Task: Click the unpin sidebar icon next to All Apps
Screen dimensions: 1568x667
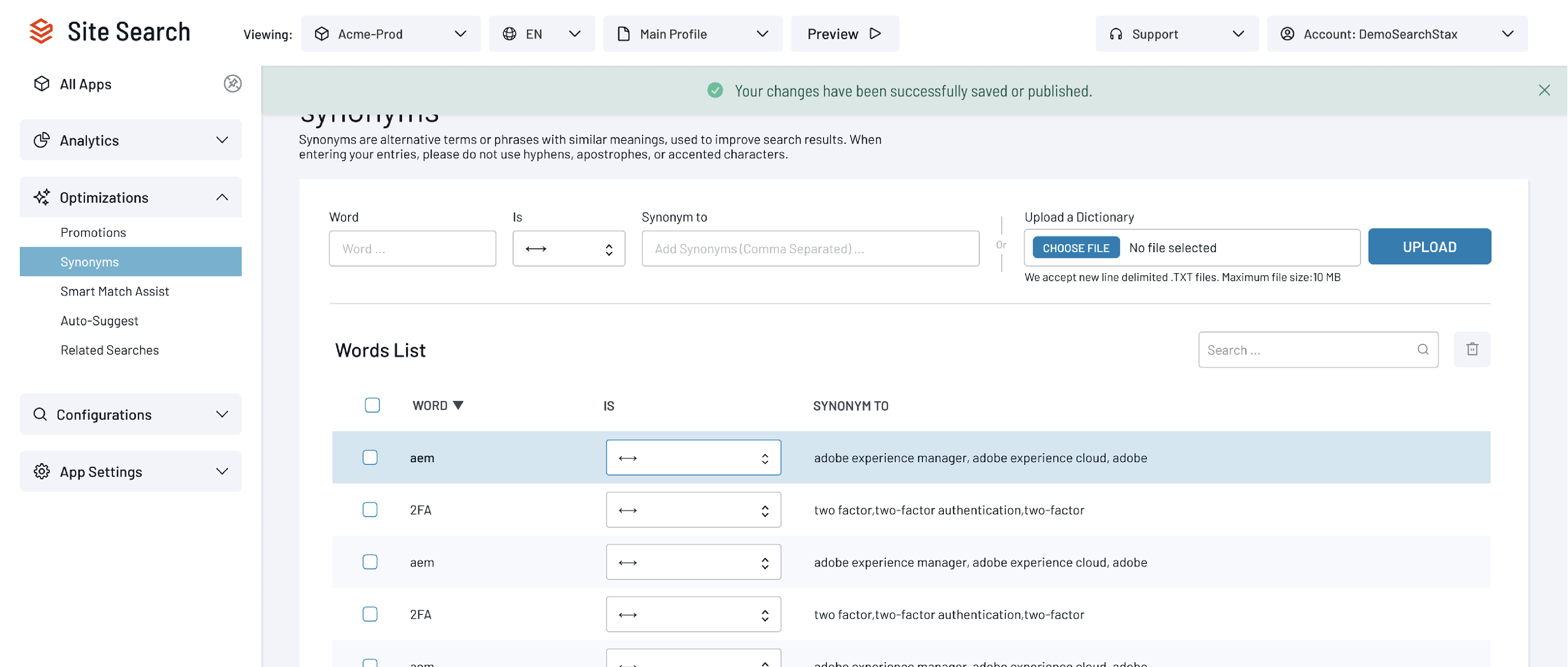Action: [232, 83]
